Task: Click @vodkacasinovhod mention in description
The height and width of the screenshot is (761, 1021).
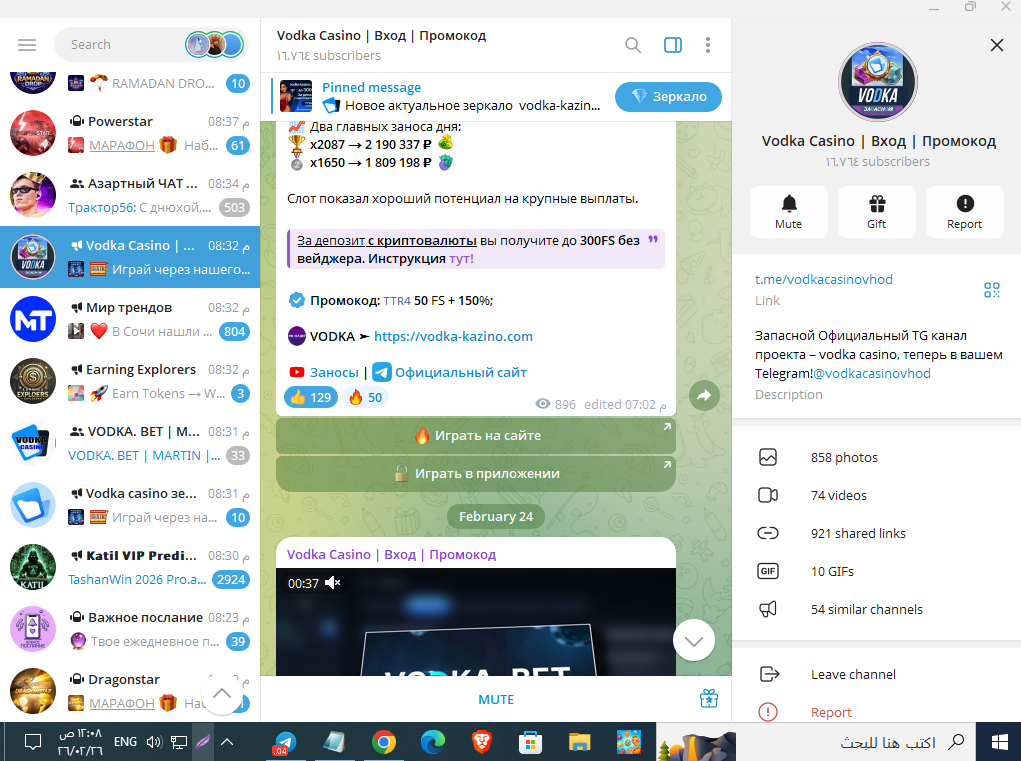Action: pyautogui.click(x=872, y=374)
